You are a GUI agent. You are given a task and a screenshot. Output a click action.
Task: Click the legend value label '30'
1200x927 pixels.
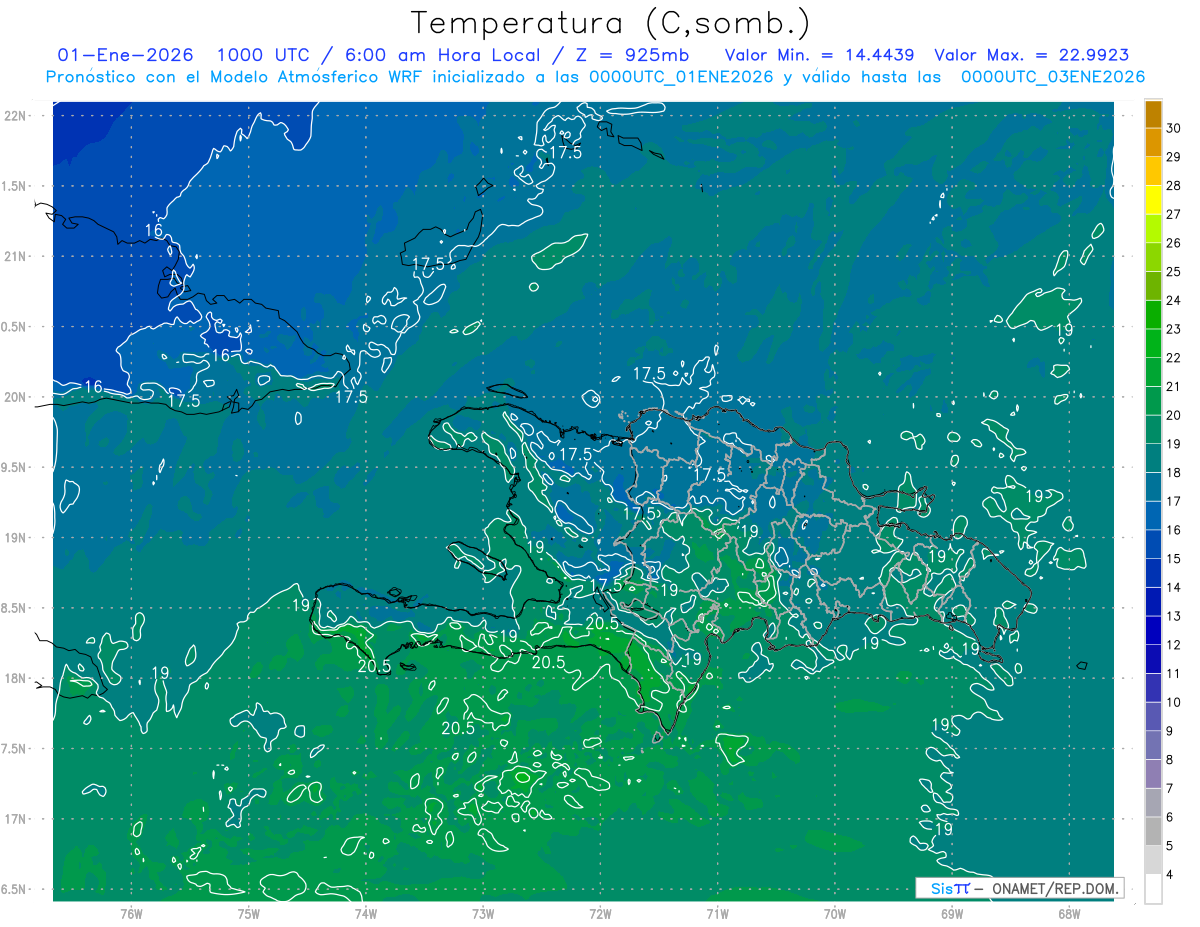(x=1174, y=128)
